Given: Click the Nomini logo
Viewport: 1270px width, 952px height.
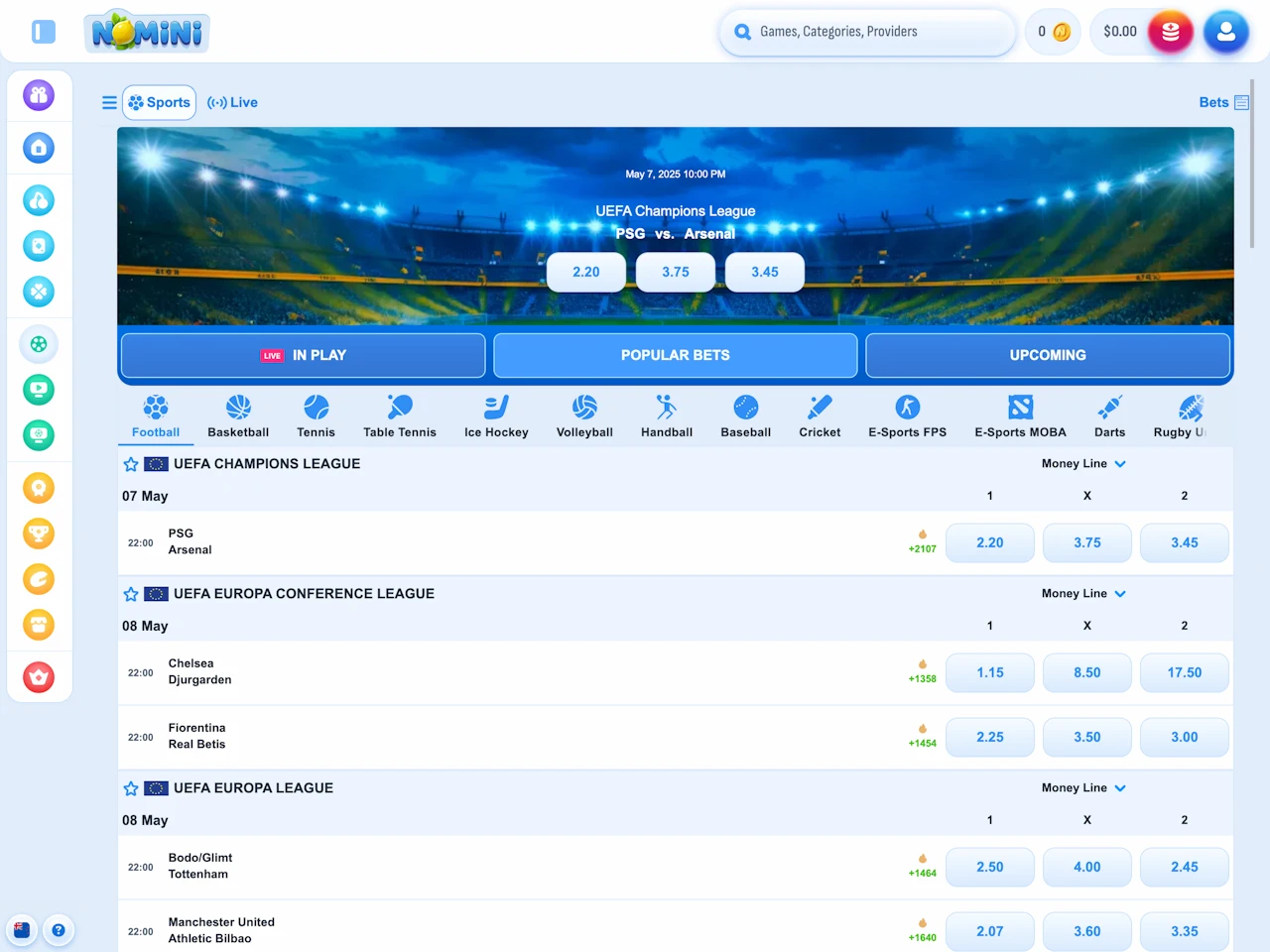Looking at the screenshot, I should coord(147,32).
